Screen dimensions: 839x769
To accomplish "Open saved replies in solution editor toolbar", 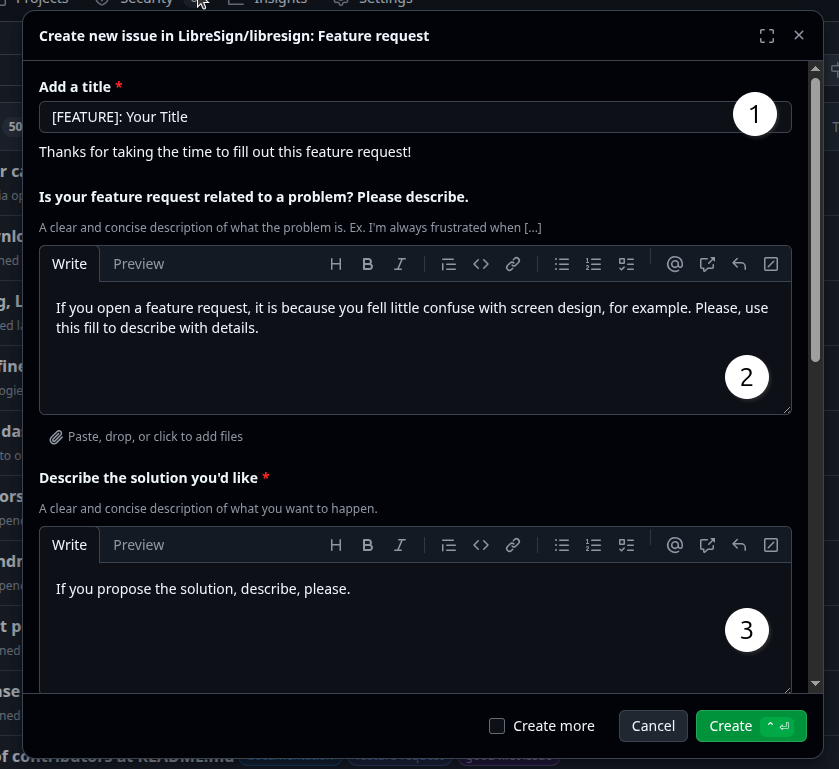I will click(x=739, y=545).
